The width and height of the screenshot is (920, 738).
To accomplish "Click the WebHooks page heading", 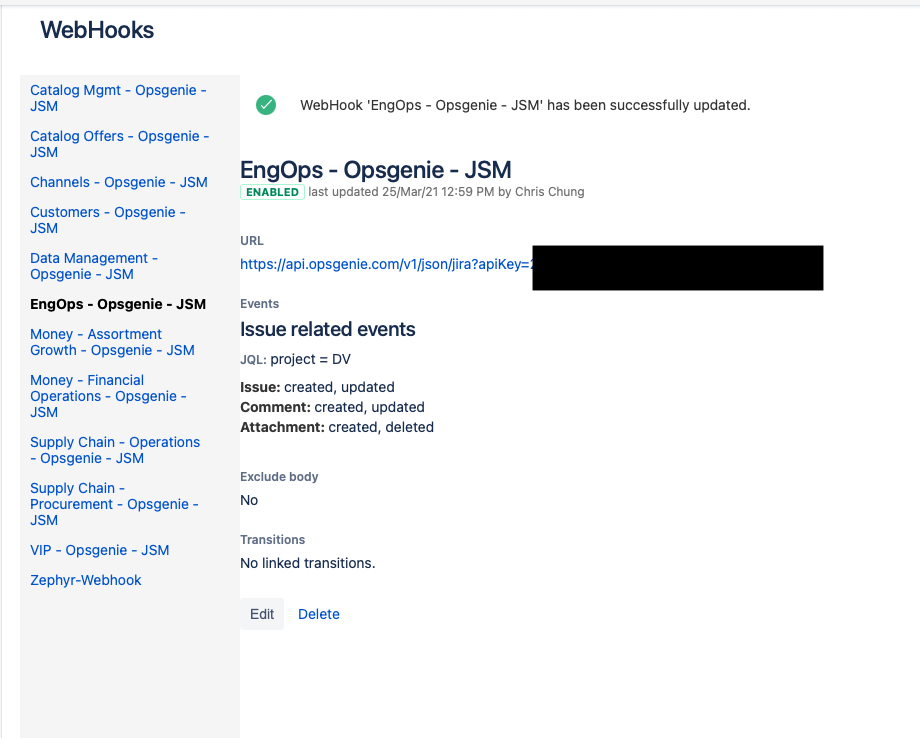I will [97, 30].
